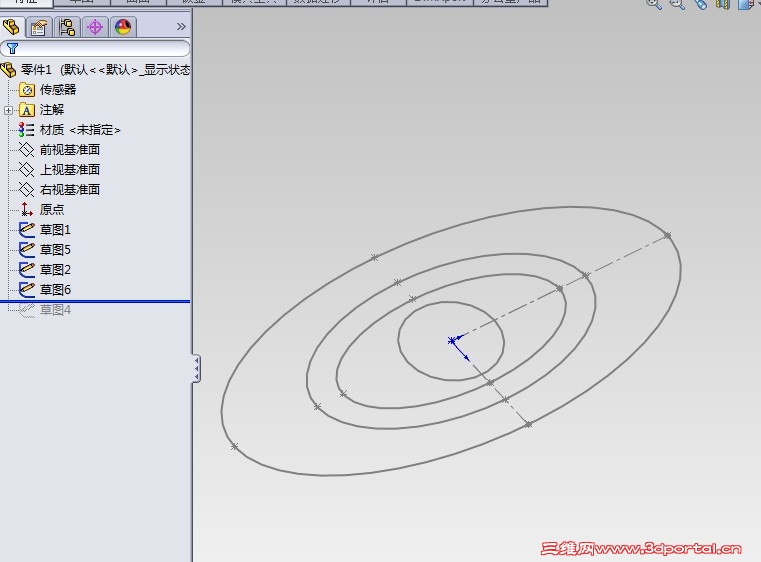Collapse the feature tree panel handle
Image resolution: width=761 pixels, height=562 pixels.
[196, 369]
